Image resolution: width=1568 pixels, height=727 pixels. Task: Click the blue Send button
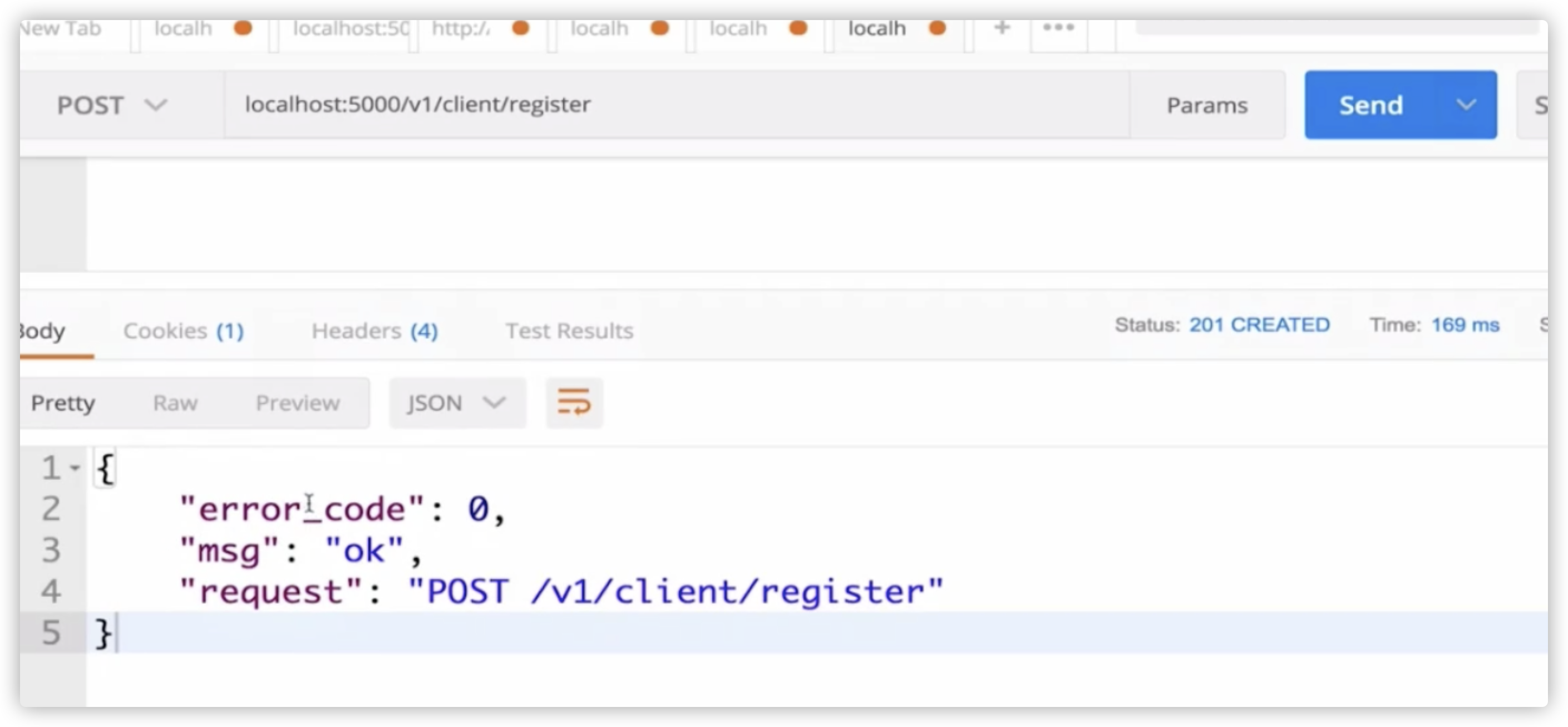coord(1371,105)
